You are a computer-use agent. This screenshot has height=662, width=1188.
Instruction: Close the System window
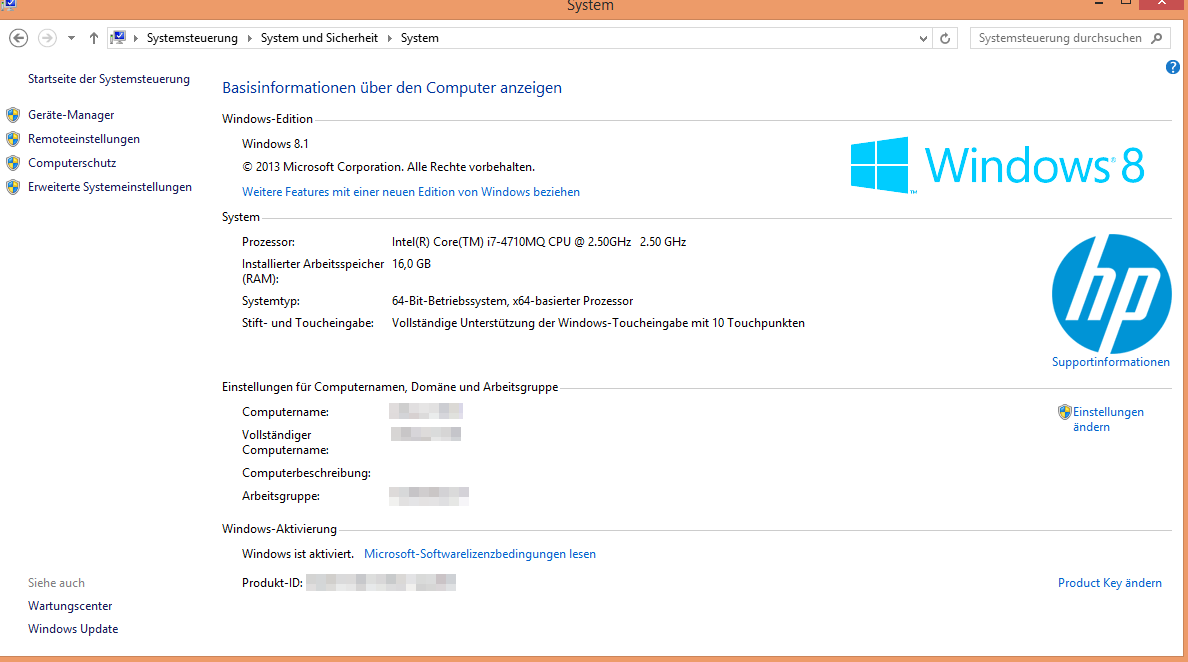(x=1162, y=4)
